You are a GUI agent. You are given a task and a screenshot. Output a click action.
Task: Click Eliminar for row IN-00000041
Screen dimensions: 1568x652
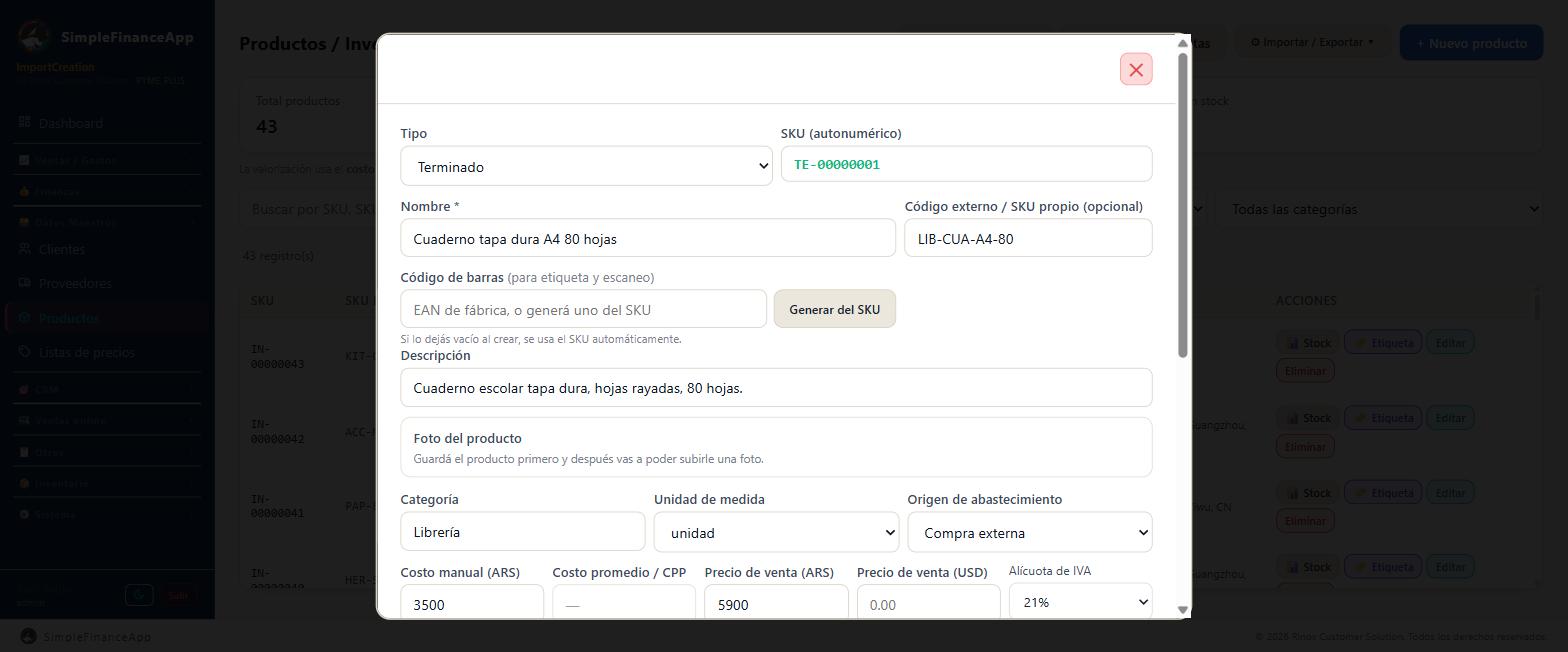tap(1305, 521)
